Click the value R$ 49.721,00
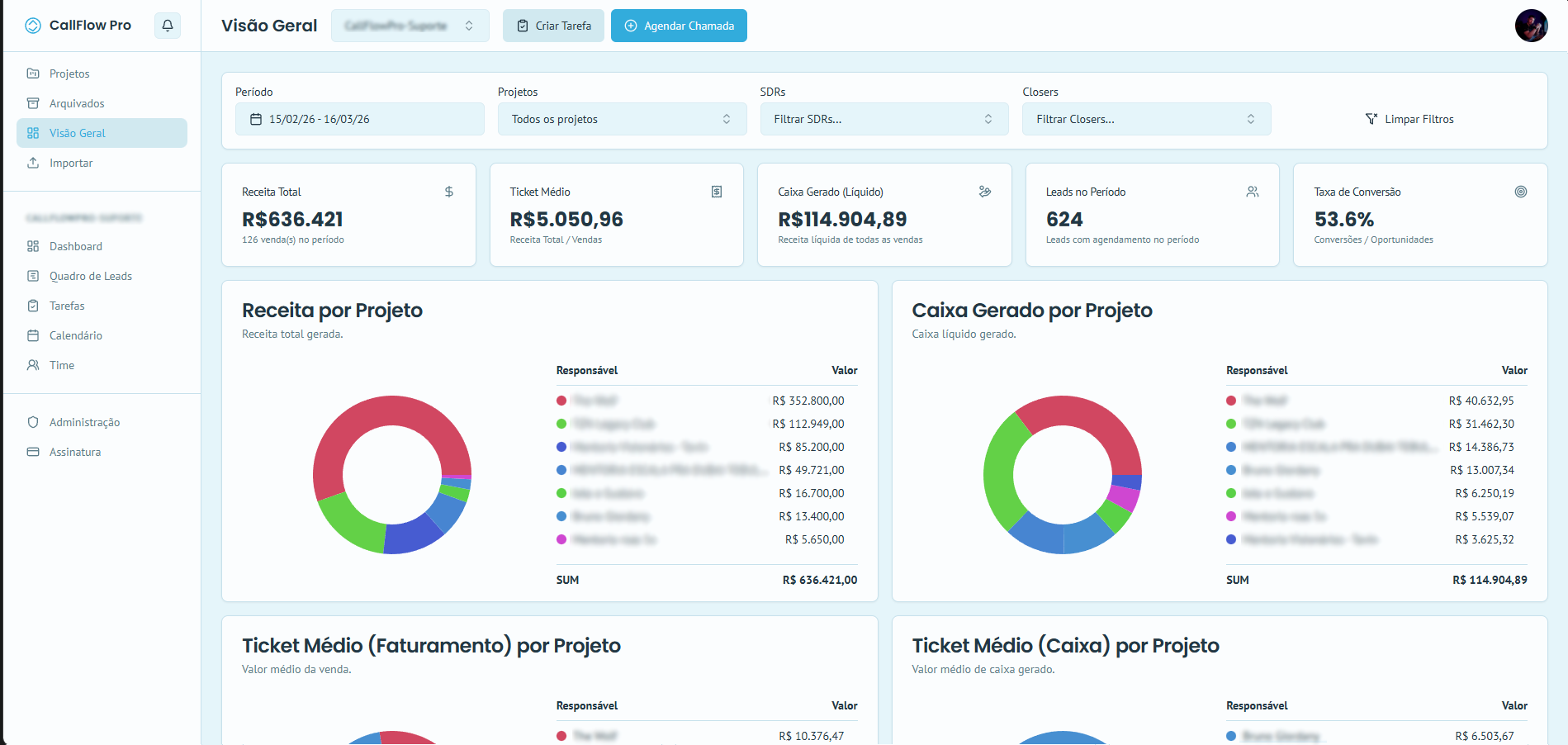The width and height of the screenshot is (1568, 745). (x=812, y=470)
